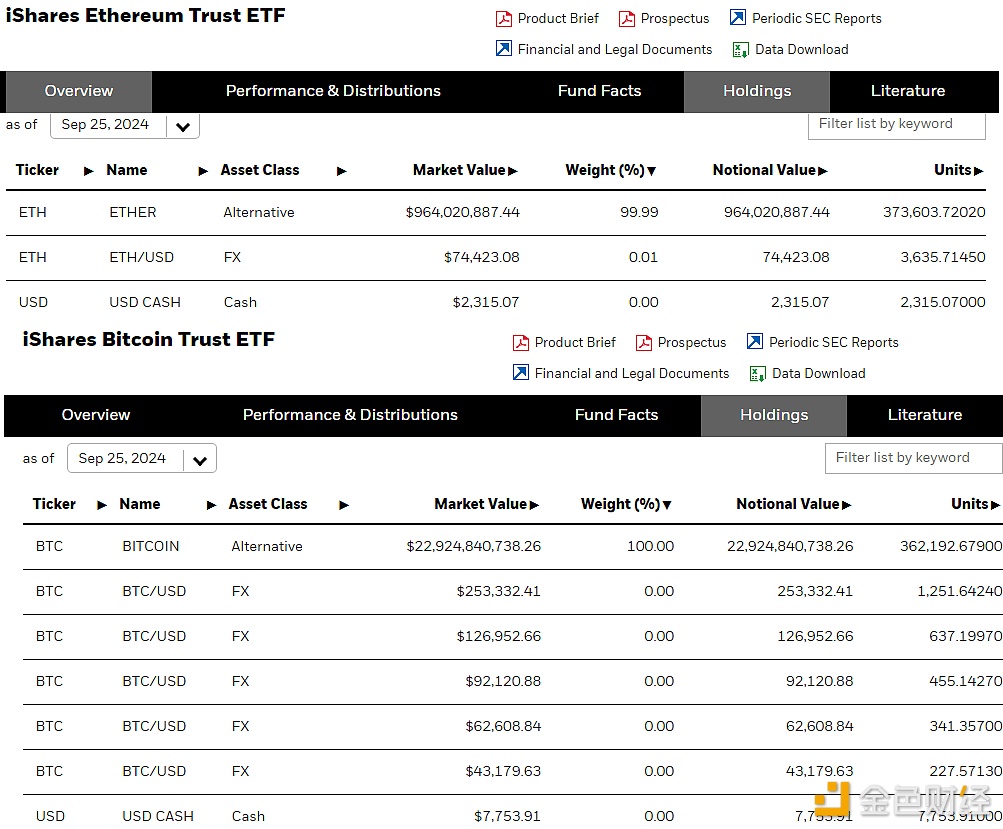The height and width of the screenshot is (829, 1003).
Task: Sort Ethereum holdings by Ticker arrow
Action: pyautogui.click(x=89, y=171)
